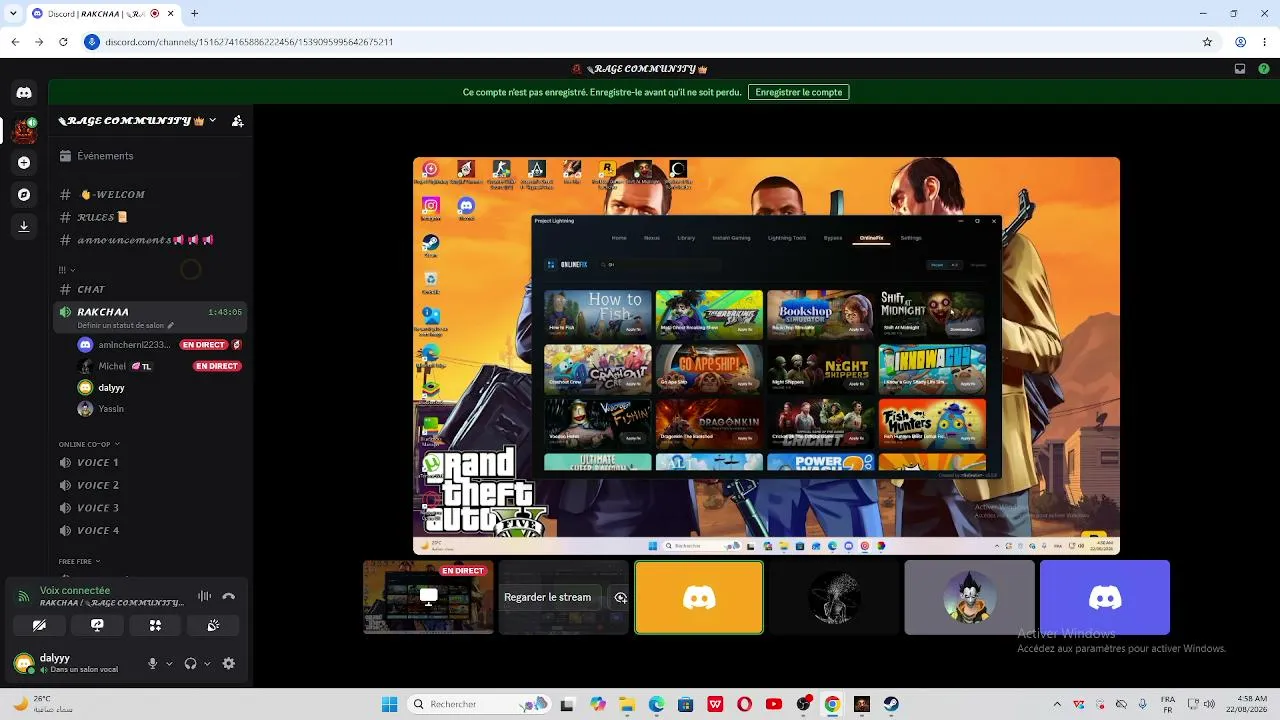Click the Chrome address bar
This screenshot has width=1280, height=720.
(640, 42)
